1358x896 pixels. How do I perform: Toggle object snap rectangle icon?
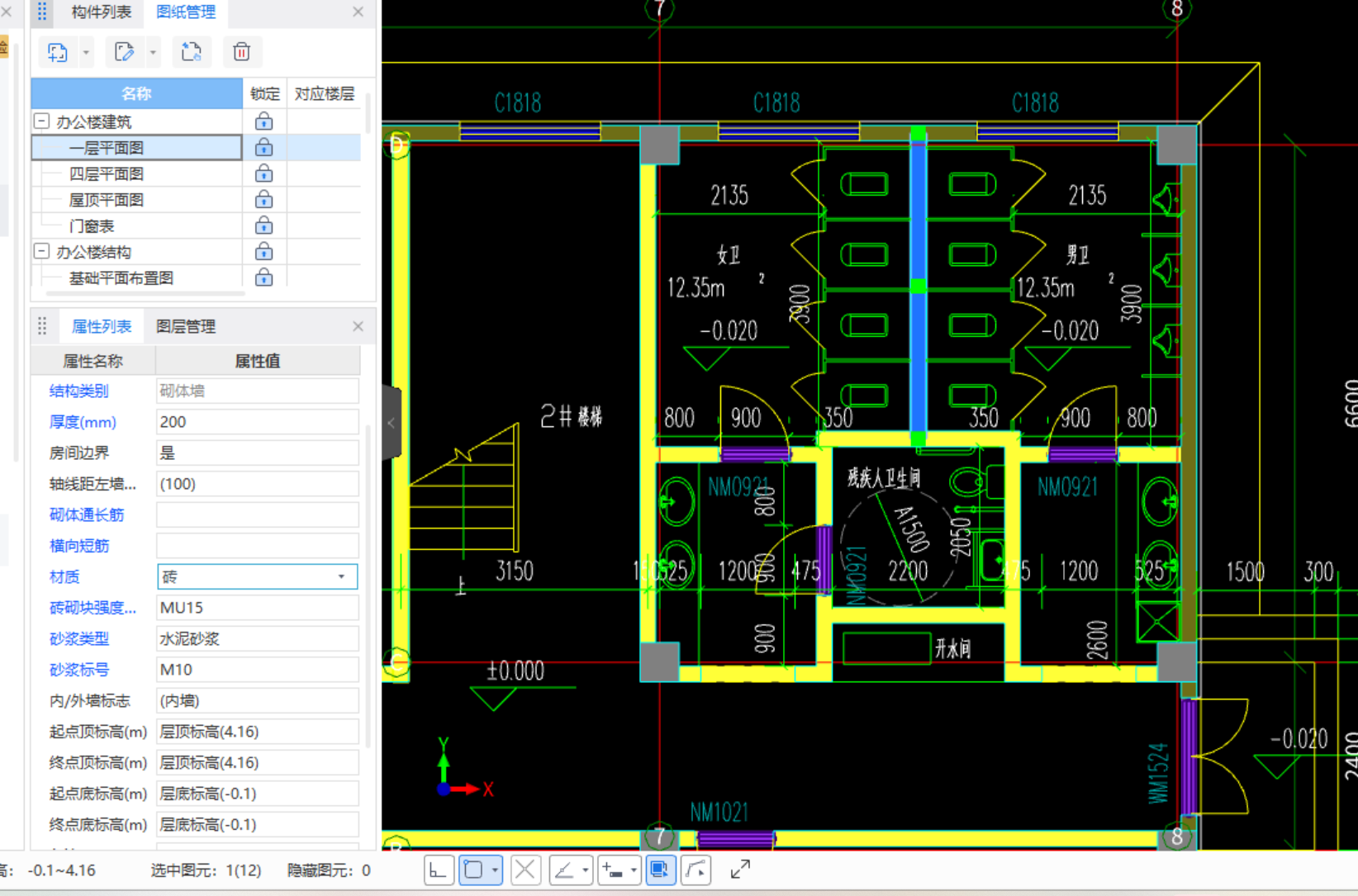(x=473, y=870)
